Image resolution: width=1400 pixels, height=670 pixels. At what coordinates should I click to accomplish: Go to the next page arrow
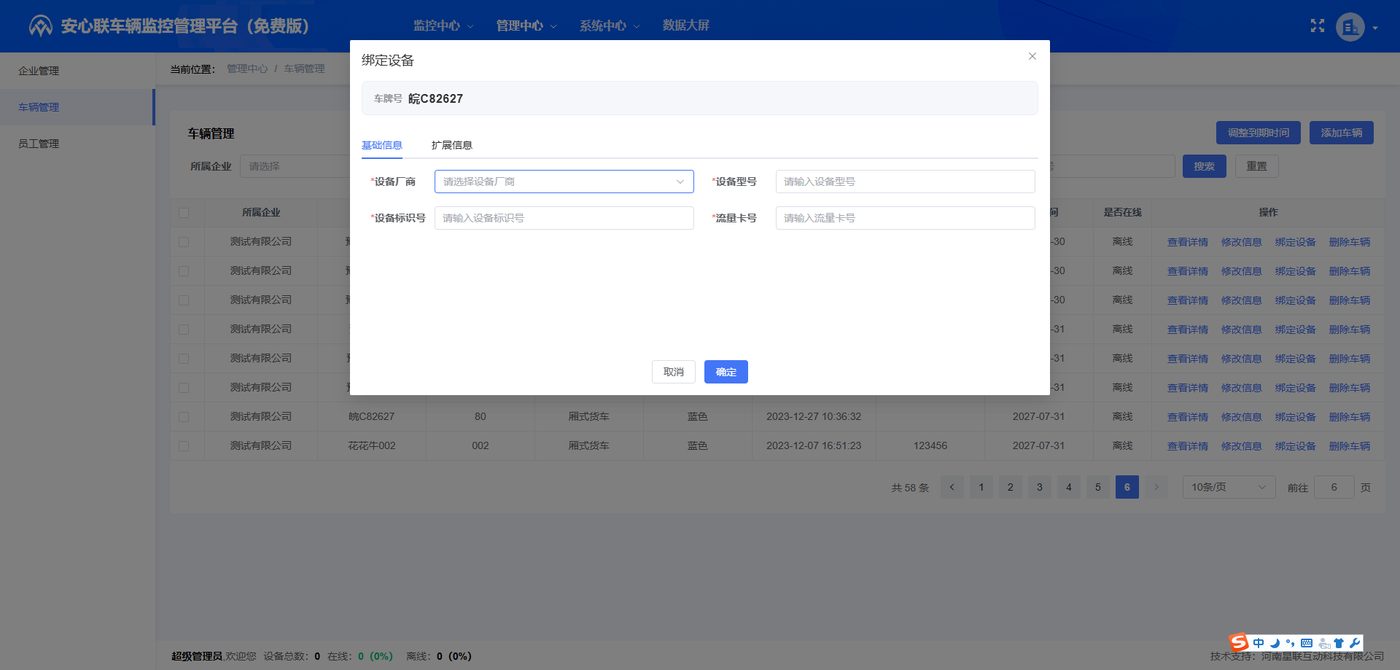1157,488
